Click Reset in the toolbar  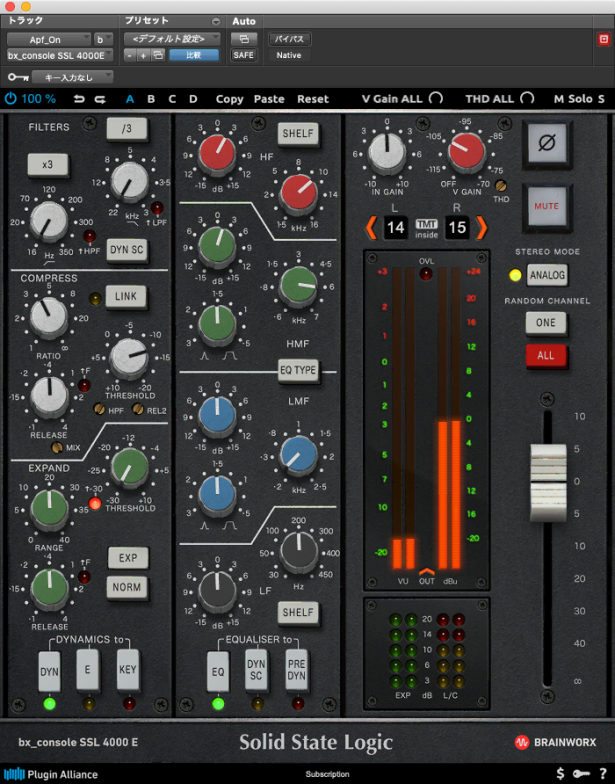(x=313, y=99)
